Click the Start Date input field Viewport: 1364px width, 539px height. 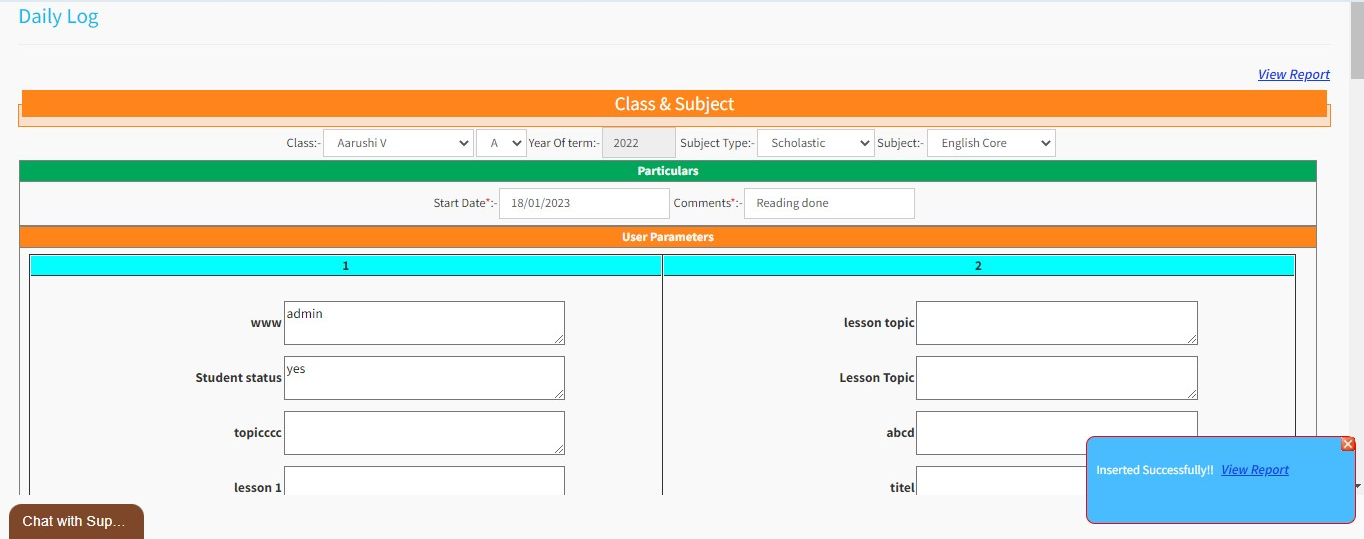point(584,203)
